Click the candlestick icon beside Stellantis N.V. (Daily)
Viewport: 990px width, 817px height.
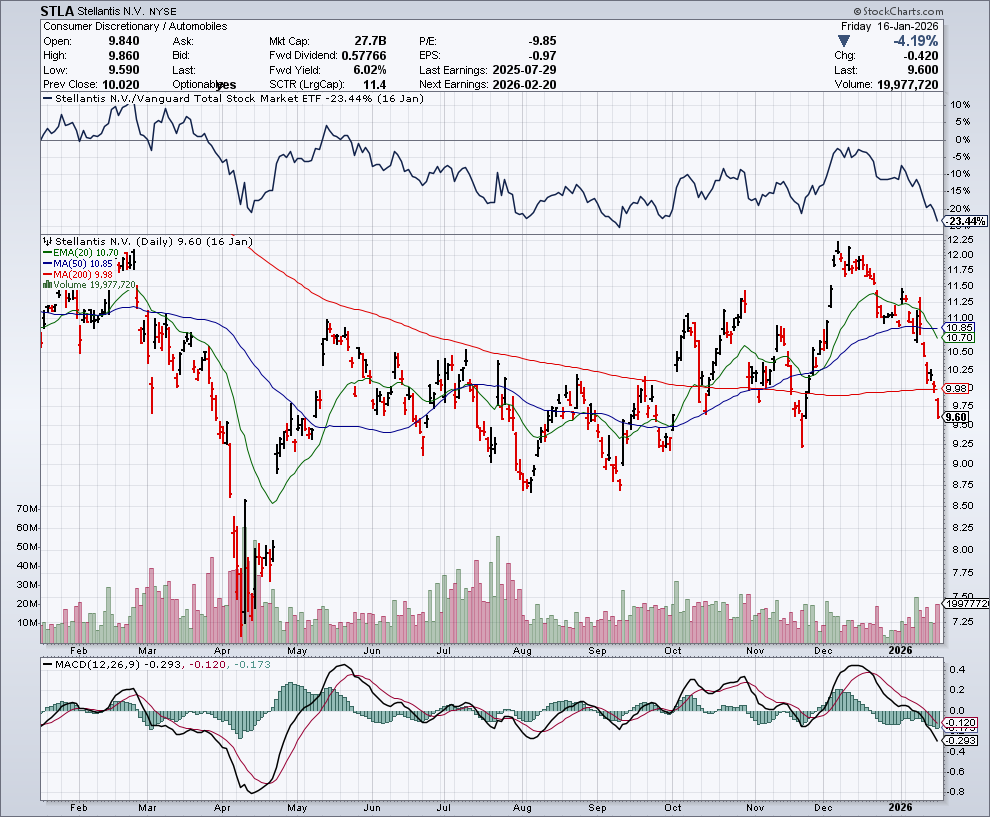[45, 241]
